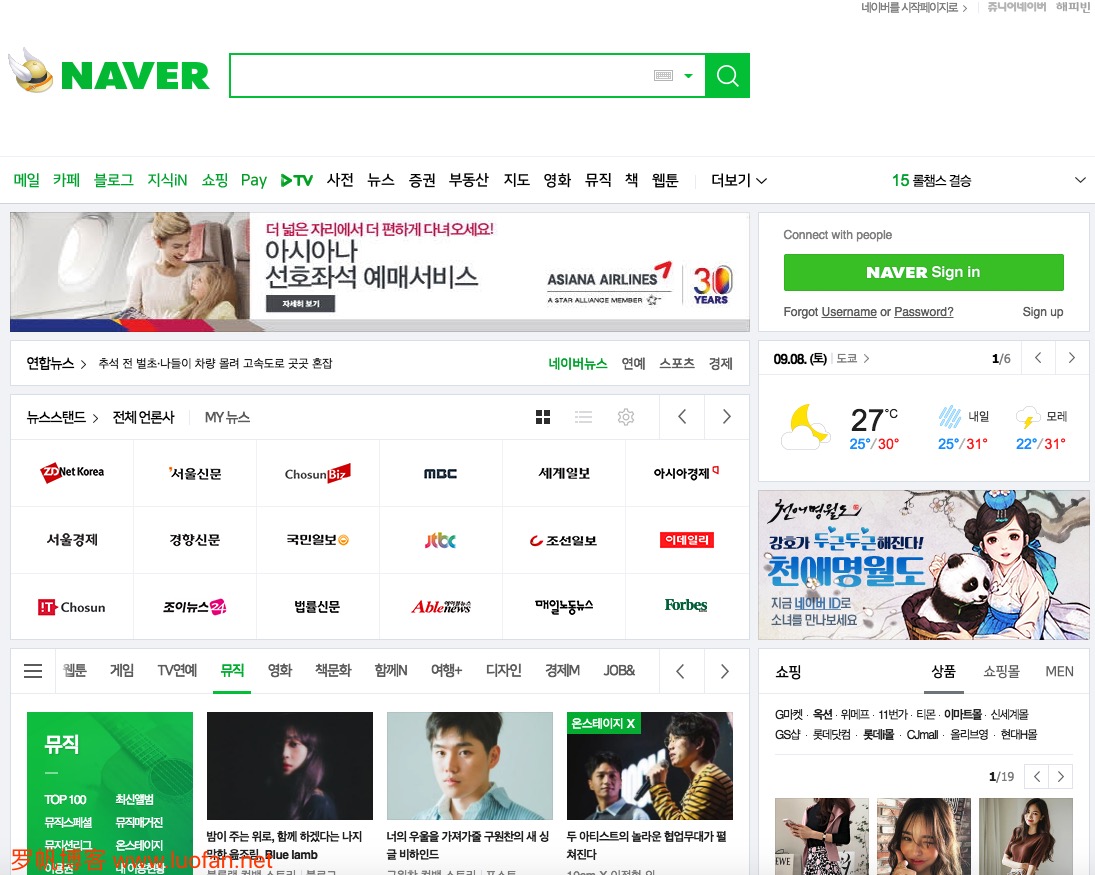The height and width of the screenshot is (875, 1095).
Task: Open Able News logo
Action: click(441, 607)
